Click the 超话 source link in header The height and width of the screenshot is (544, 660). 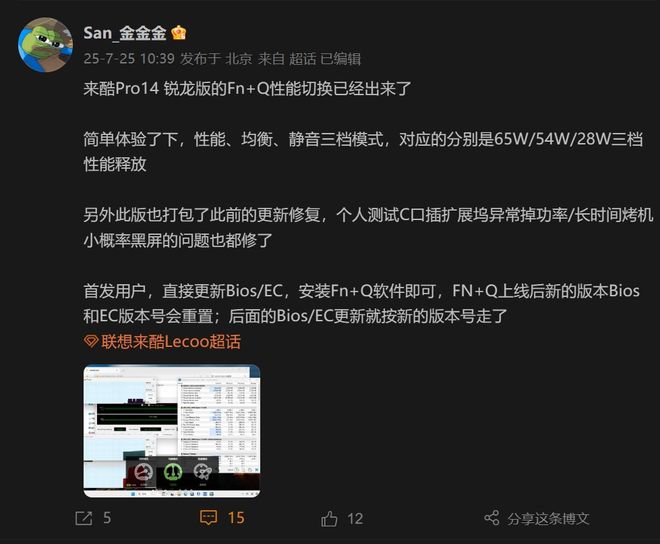303,59
